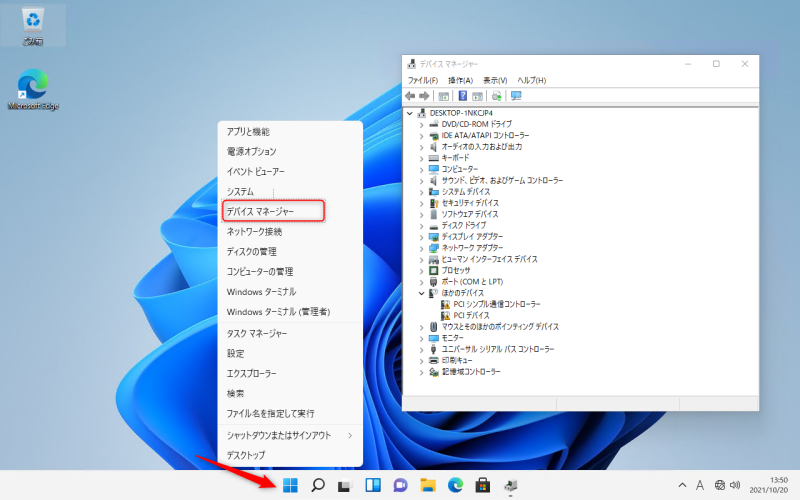Choose イベント ビューアー in the context menu
The height and width of the screenshot is (500, 800).
point(290,171)
